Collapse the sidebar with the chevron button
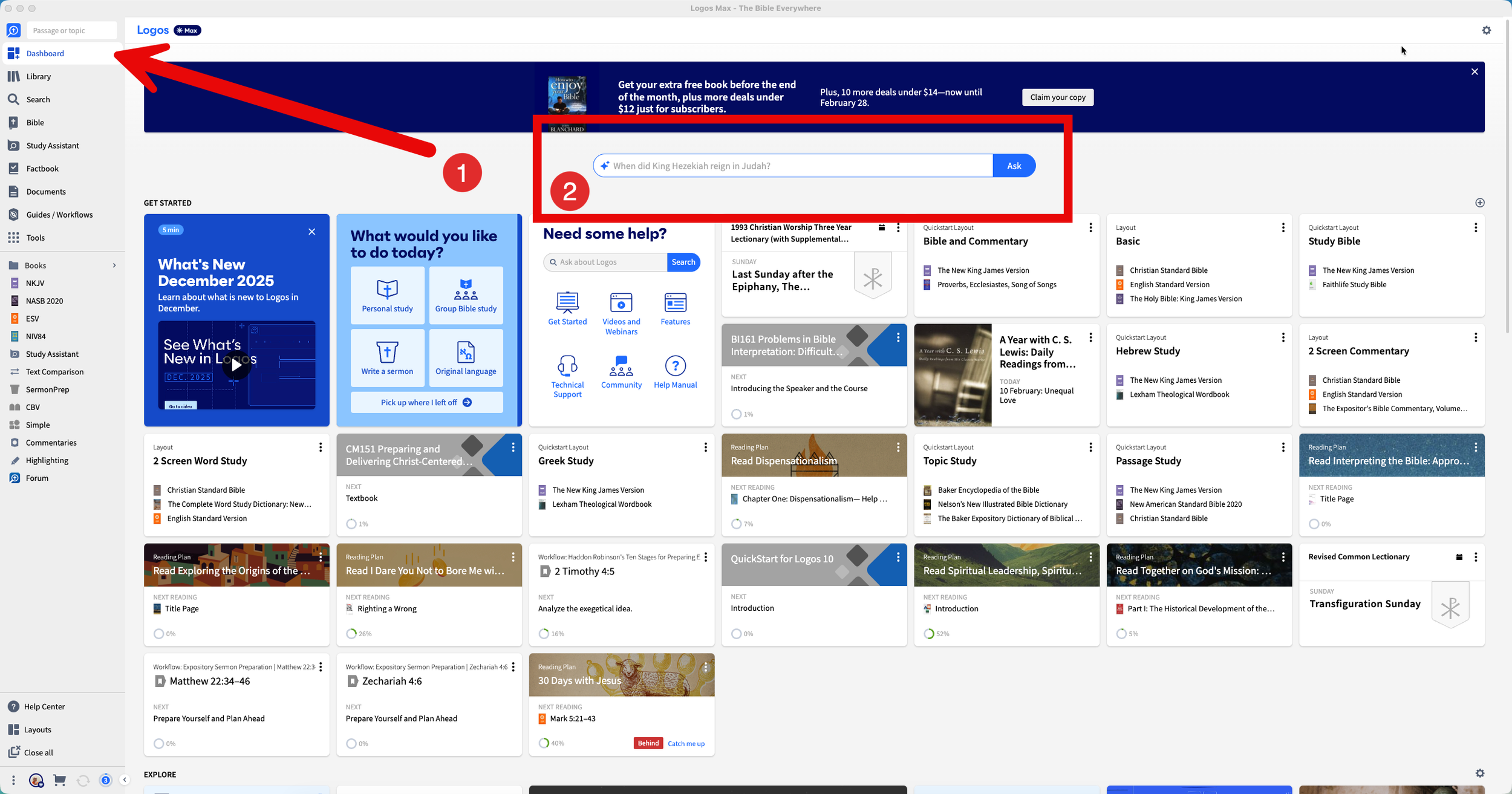 (x=125, y=780)
